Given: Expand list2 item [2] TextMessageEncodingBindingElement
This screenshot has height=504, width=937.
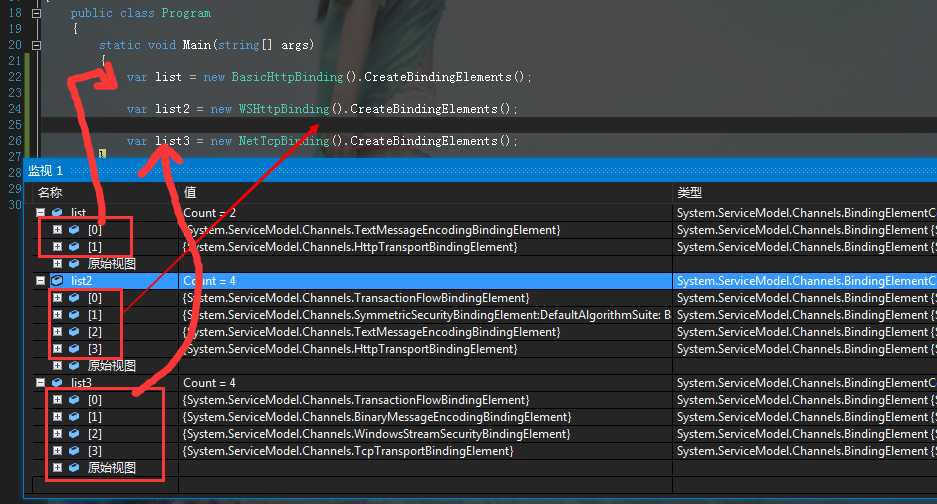Looking at the screenshot, I should [x=57, y=332].
